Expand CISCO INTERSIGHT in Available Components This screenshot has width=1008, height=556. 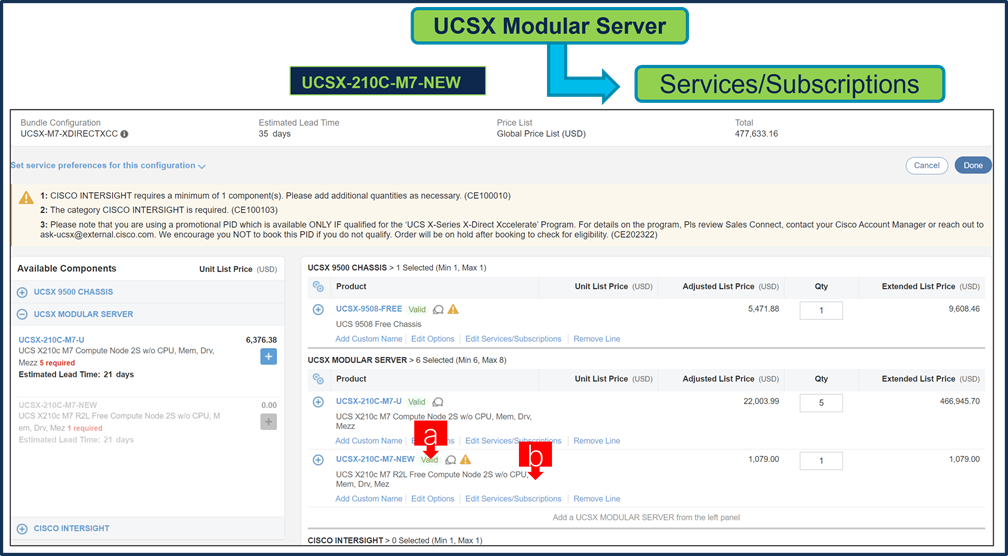(22, 529)
